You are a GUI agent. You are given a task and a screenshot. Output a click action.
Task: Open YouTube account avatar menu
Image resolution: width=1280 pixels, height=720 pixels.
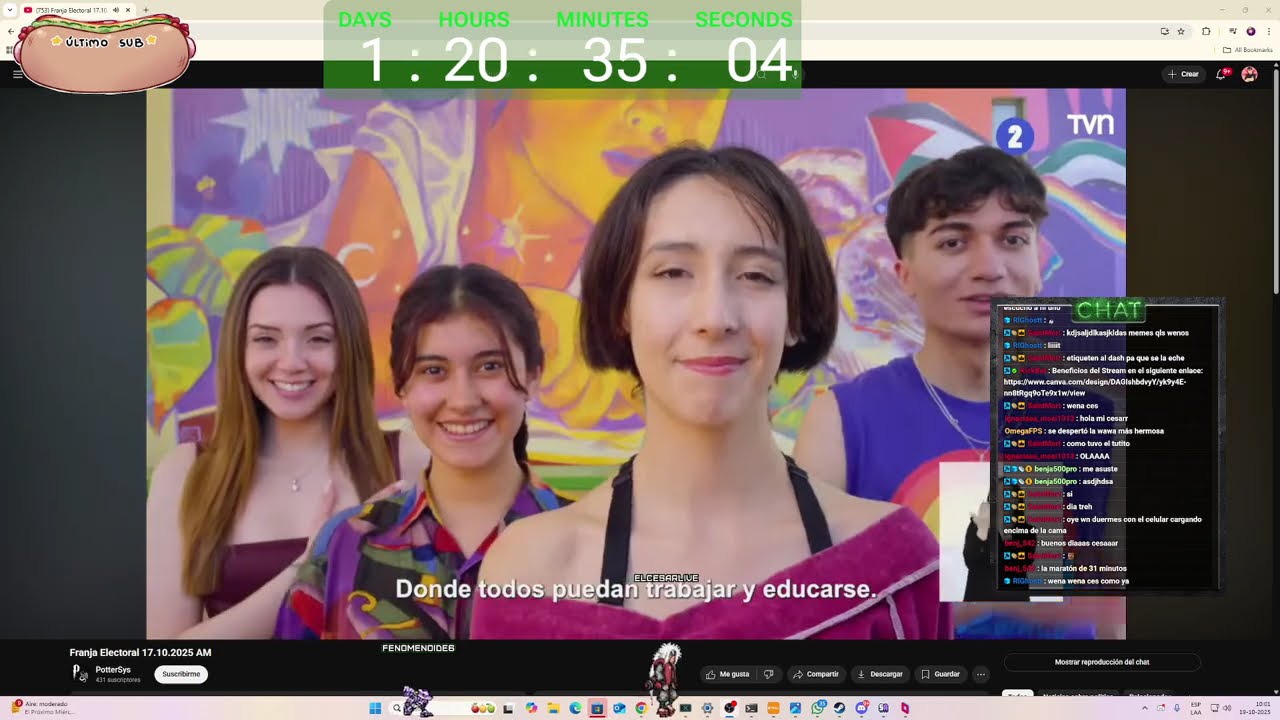tap(1249, 74)
